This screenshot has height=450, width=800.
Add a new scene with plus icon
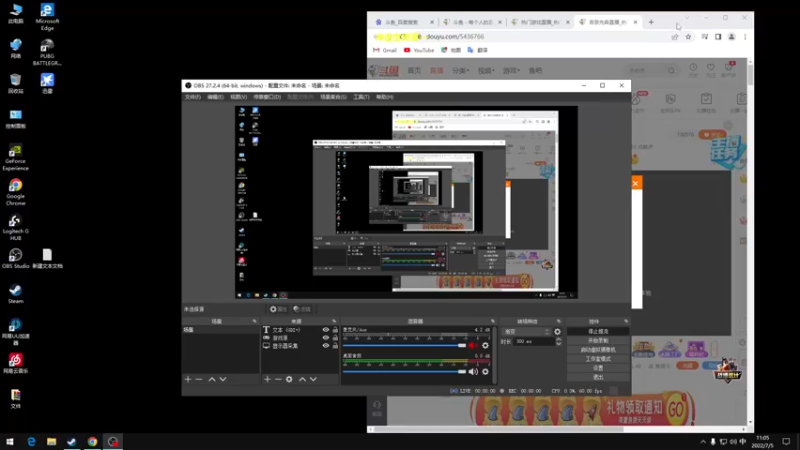[188, 379]
